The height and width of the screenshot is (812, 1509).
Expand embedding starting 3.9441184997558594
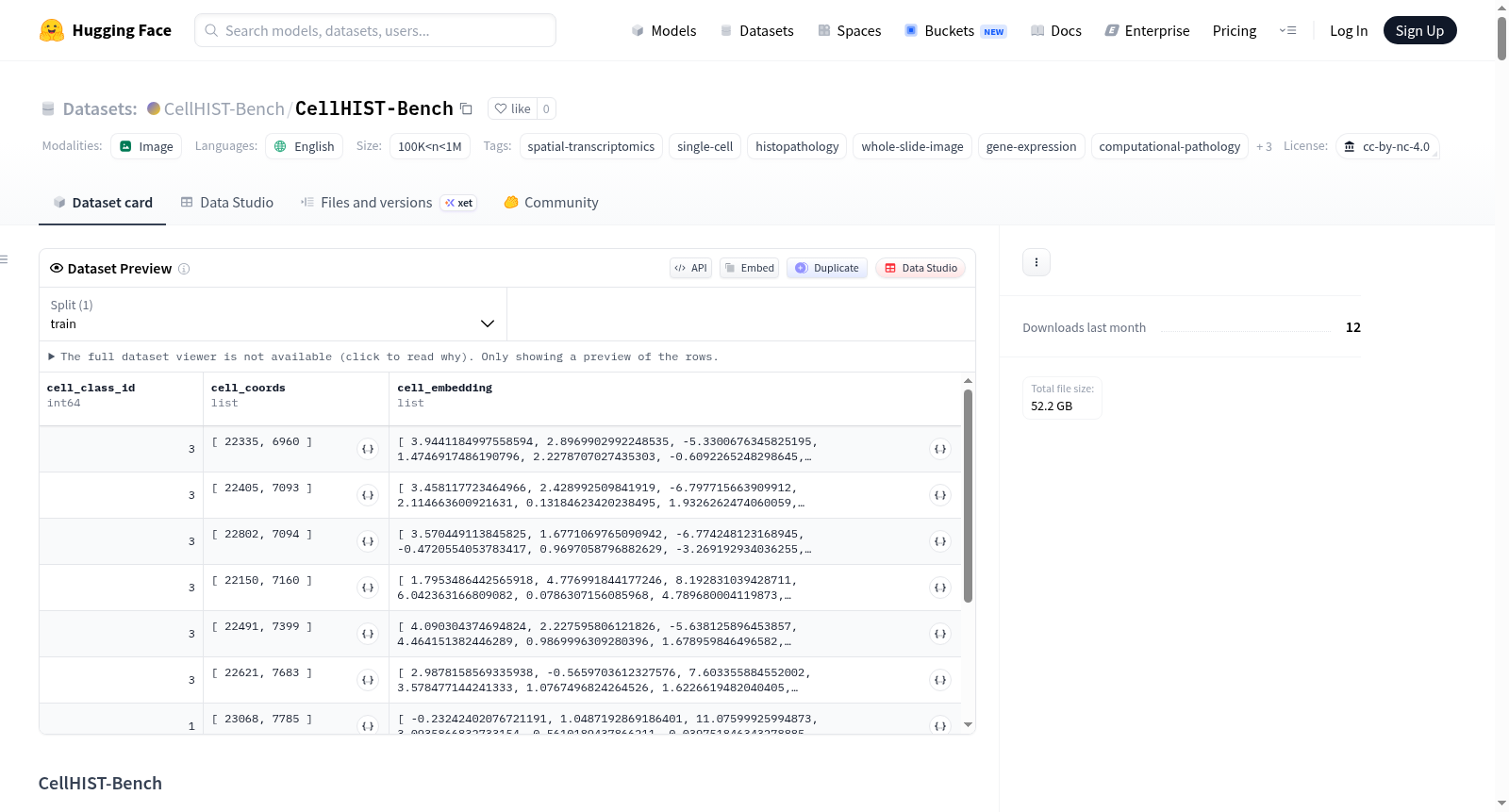point(940,449)
